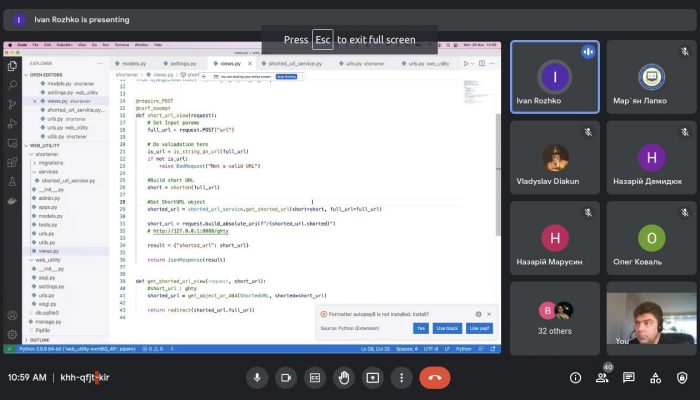Click the present now screen share icon
Image resolution: width=700 pixels, height=400 pixels.
point(373,377)
